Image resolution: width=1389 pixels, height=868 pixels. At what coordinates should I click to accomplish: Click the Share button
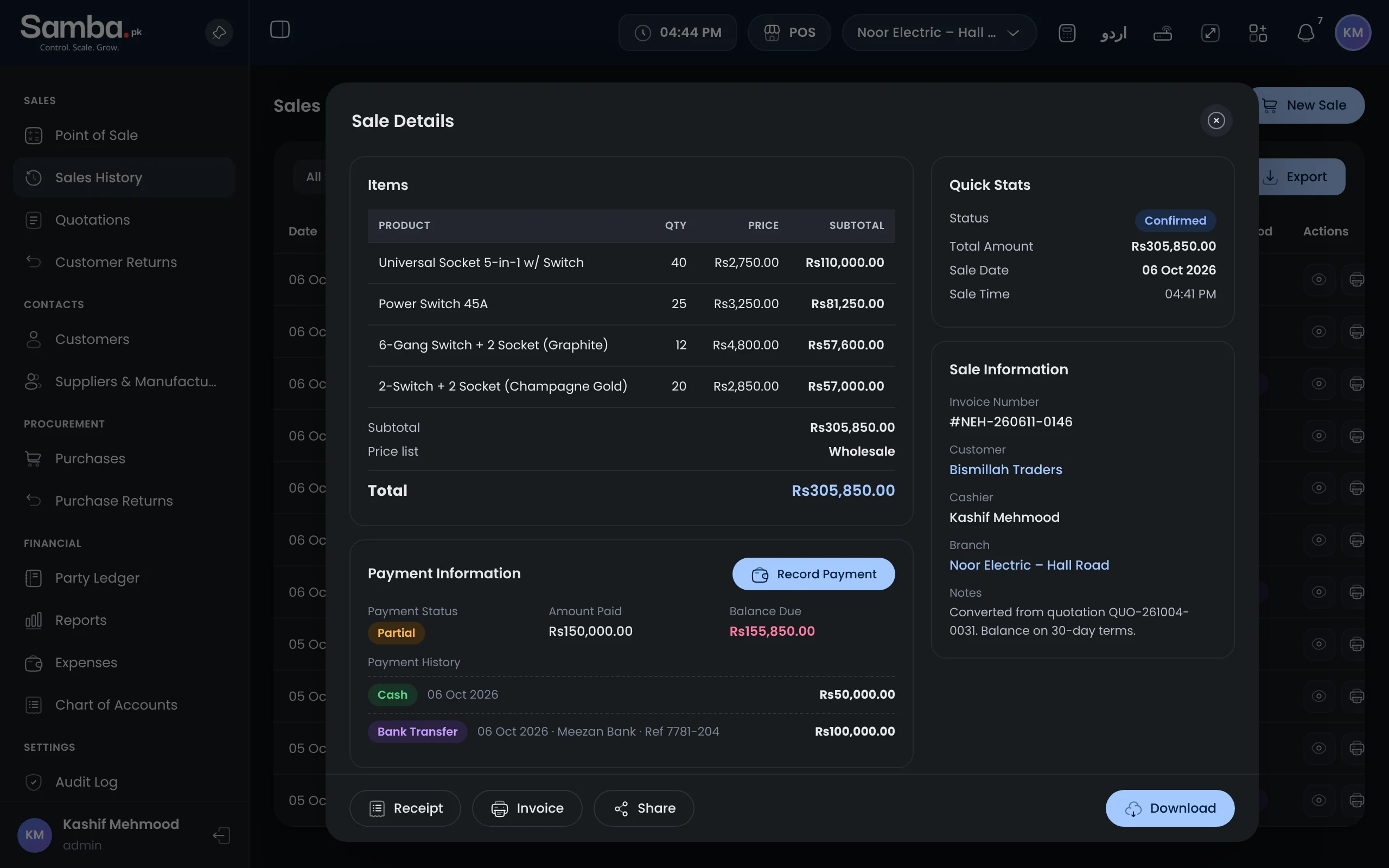point(643,808)
